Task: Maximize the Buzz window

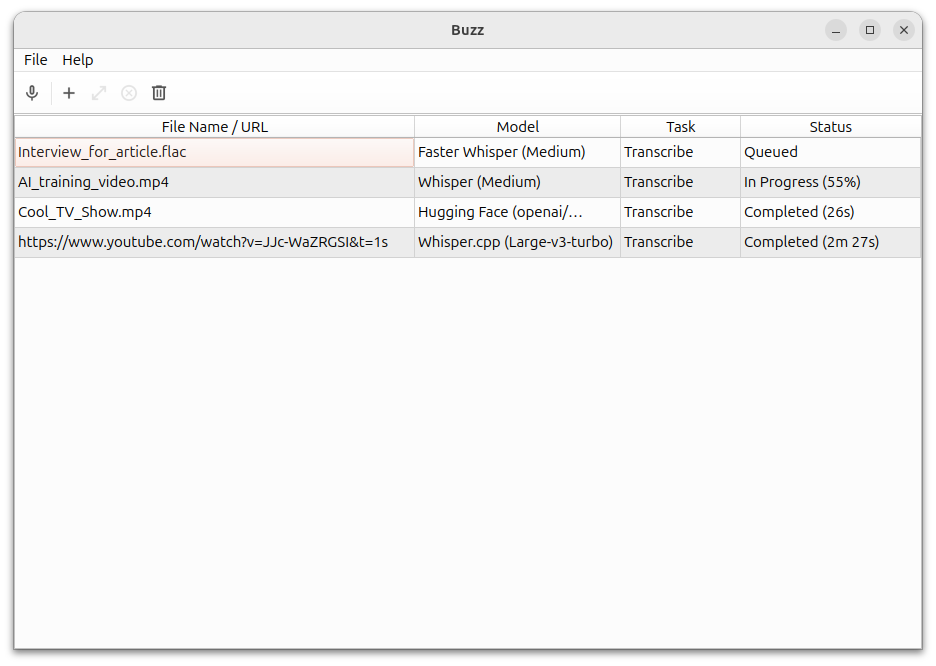Action: (870, 30)
